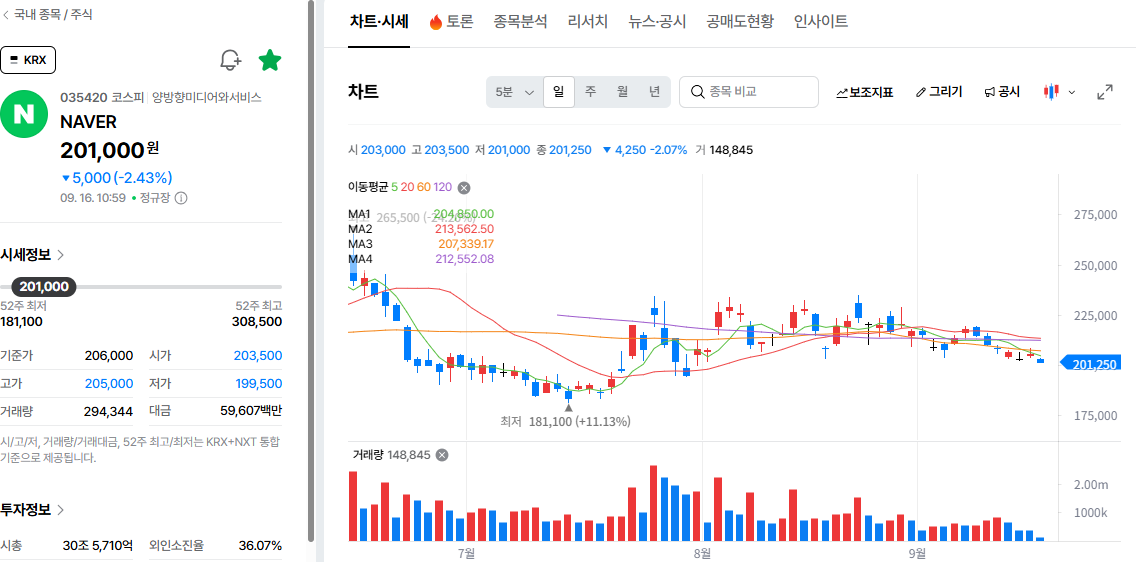This screenshot has width=1136, height=562.
Task: Click the 9월 date axis label
Action: pyautogui.click(x=917, y=554)
